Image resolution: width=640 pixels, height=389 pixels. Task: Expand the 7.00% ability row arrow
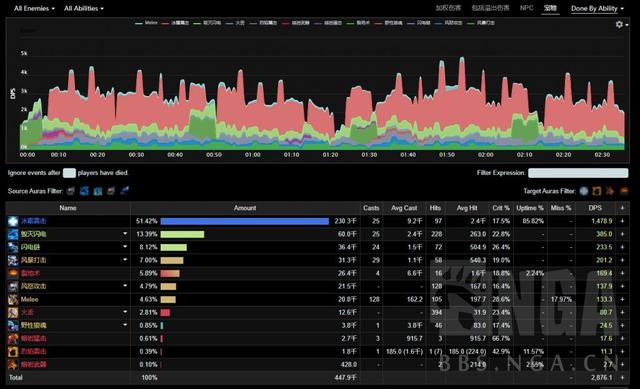pos(125,260)
